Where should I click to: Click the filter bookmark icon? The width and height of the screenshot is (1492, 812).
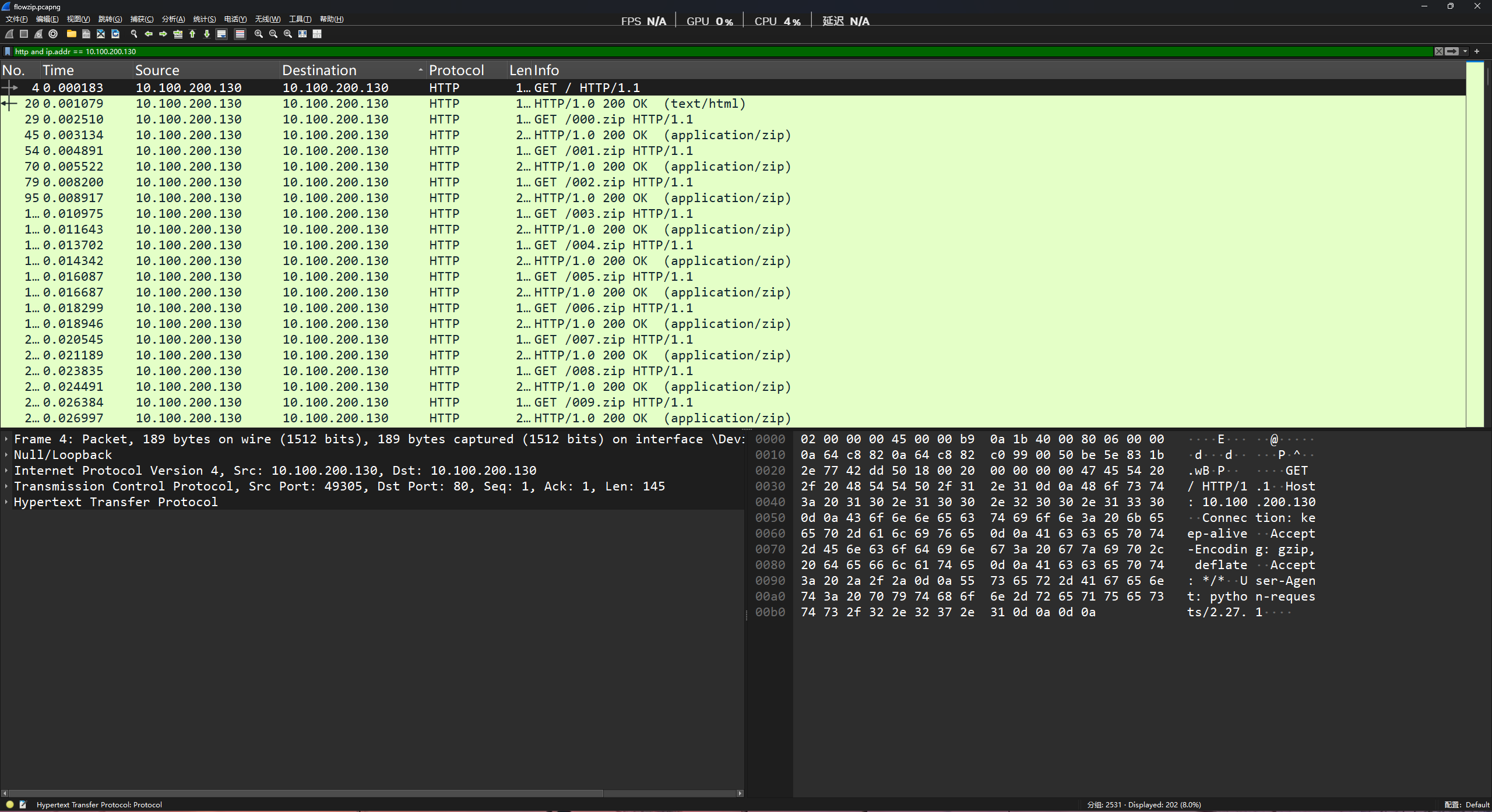pyautogui.click(x=8, y=51)
